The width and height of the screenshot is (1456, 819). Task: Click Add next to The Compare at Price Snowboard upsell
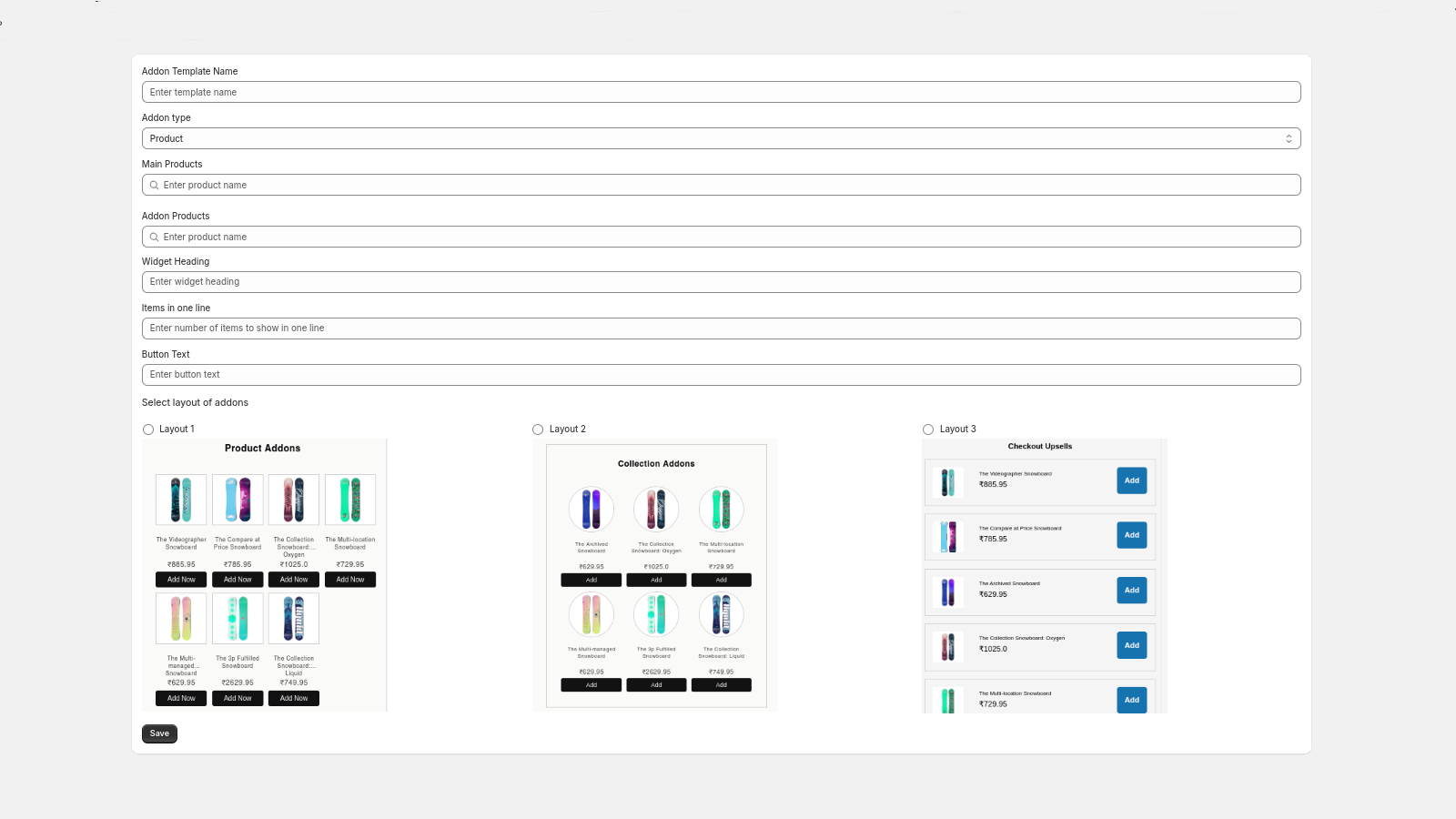[x=1131, y=535]
